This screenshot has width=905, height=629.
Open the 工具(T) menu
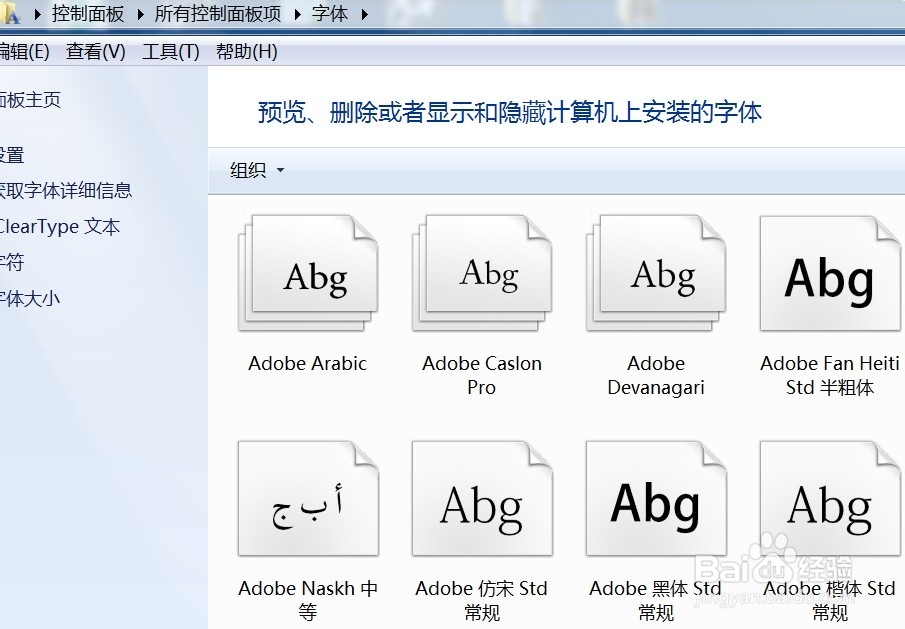coord(169,51)
